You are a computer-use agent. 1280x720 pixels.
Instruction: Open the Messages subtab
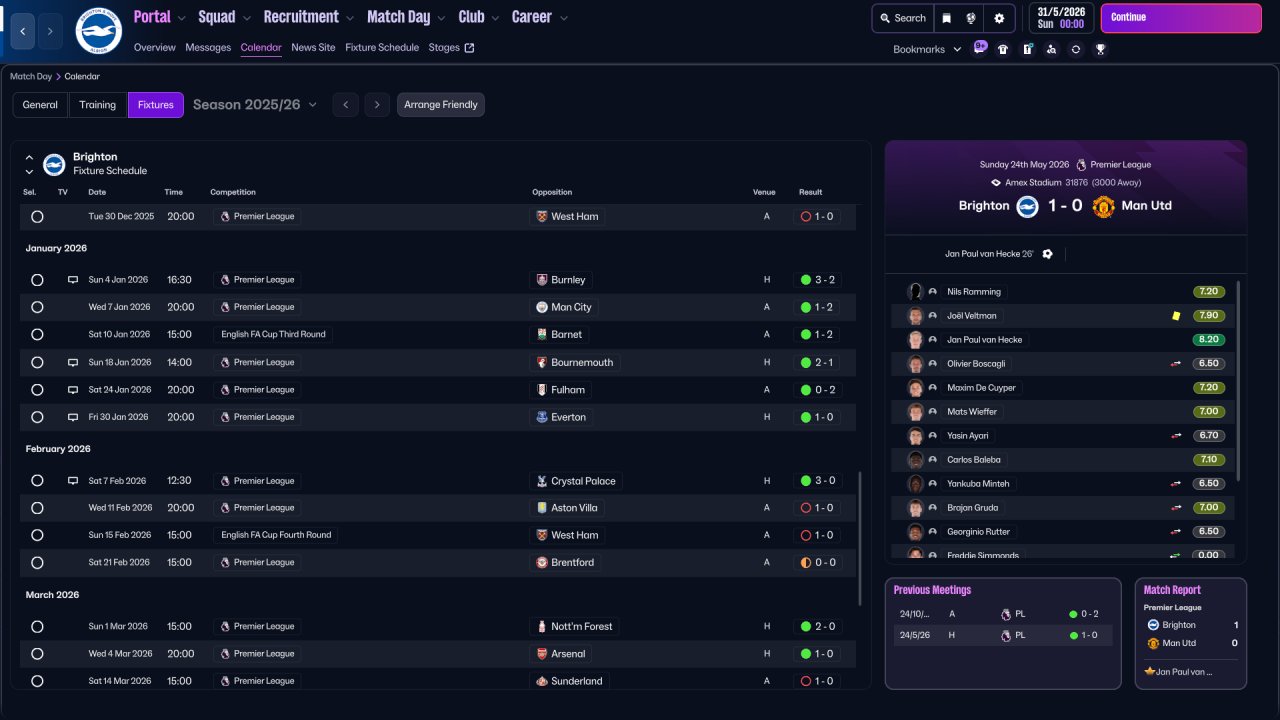tap(208, 48)
